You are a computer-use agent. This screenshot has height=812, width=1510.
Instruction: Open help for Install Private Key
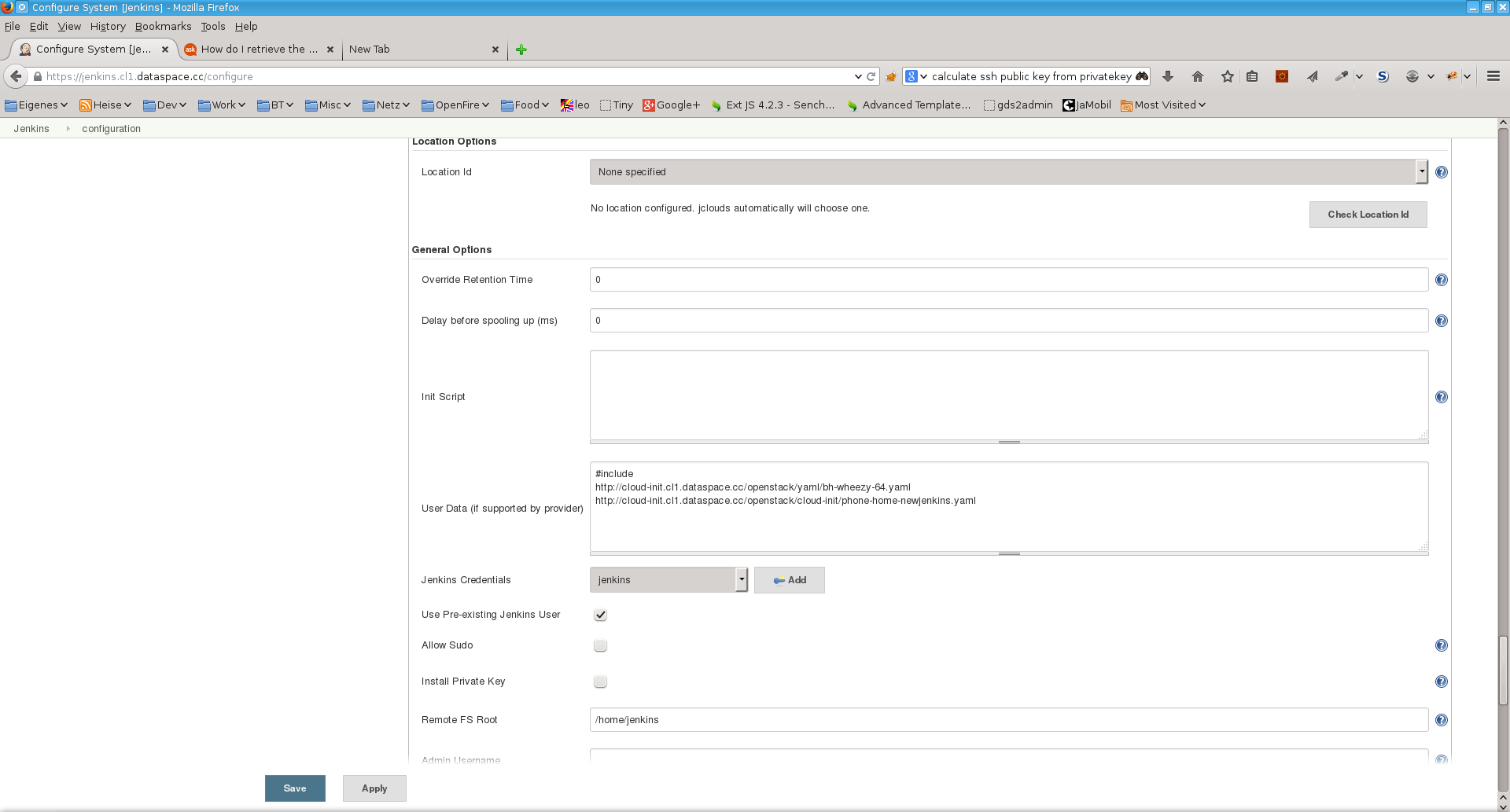[x=1441, y=682]
